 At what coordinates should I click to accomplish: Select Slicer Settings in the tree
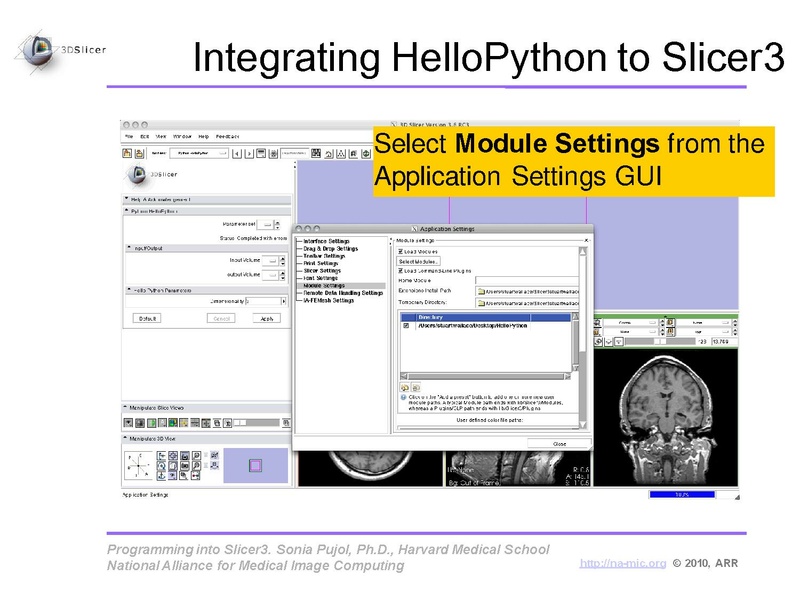point(322,271)
